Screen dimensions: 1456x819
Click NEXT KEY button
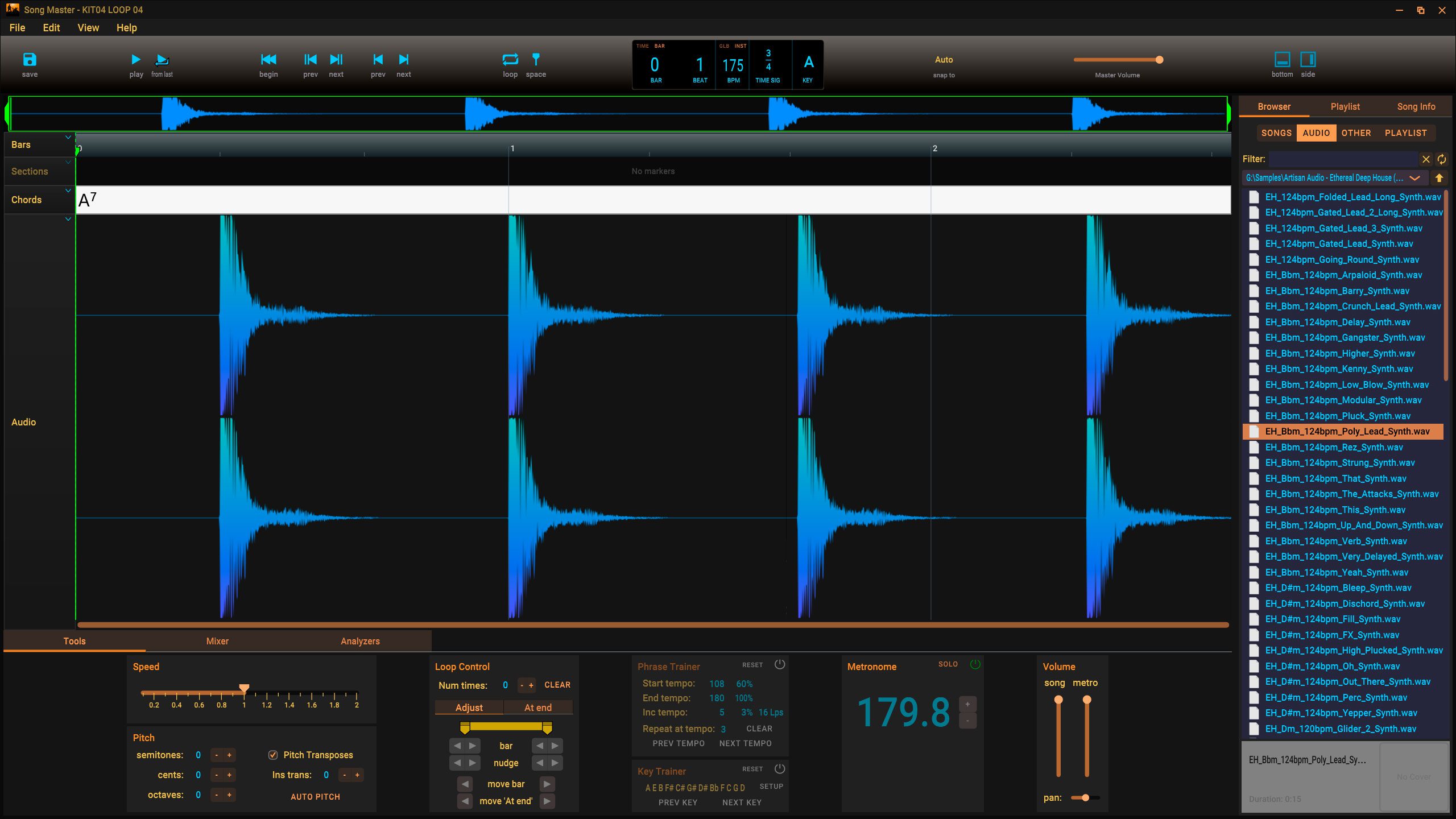click(742, 803)
